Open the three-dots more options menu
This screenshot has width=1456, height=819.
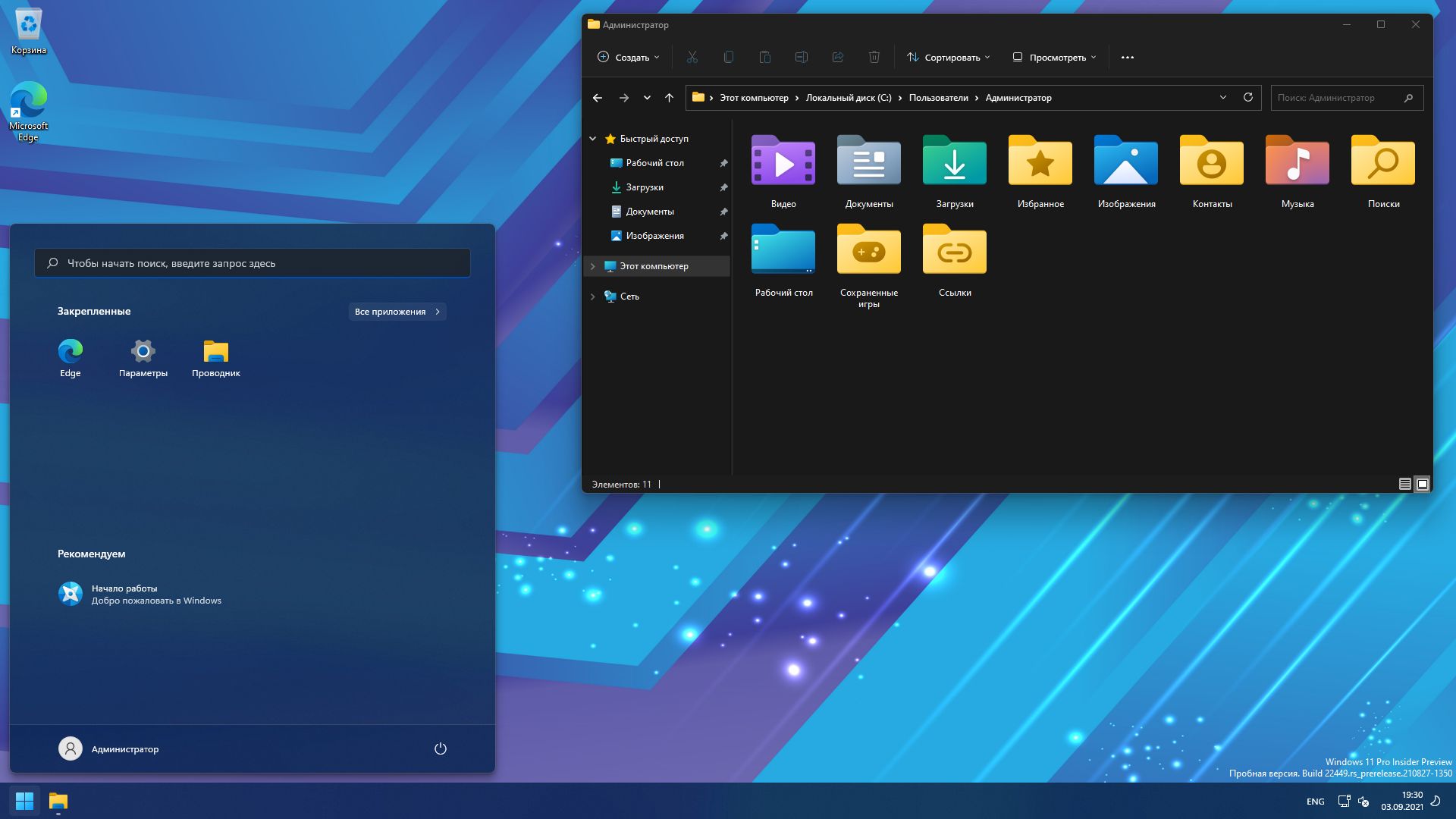point(1127,57)
